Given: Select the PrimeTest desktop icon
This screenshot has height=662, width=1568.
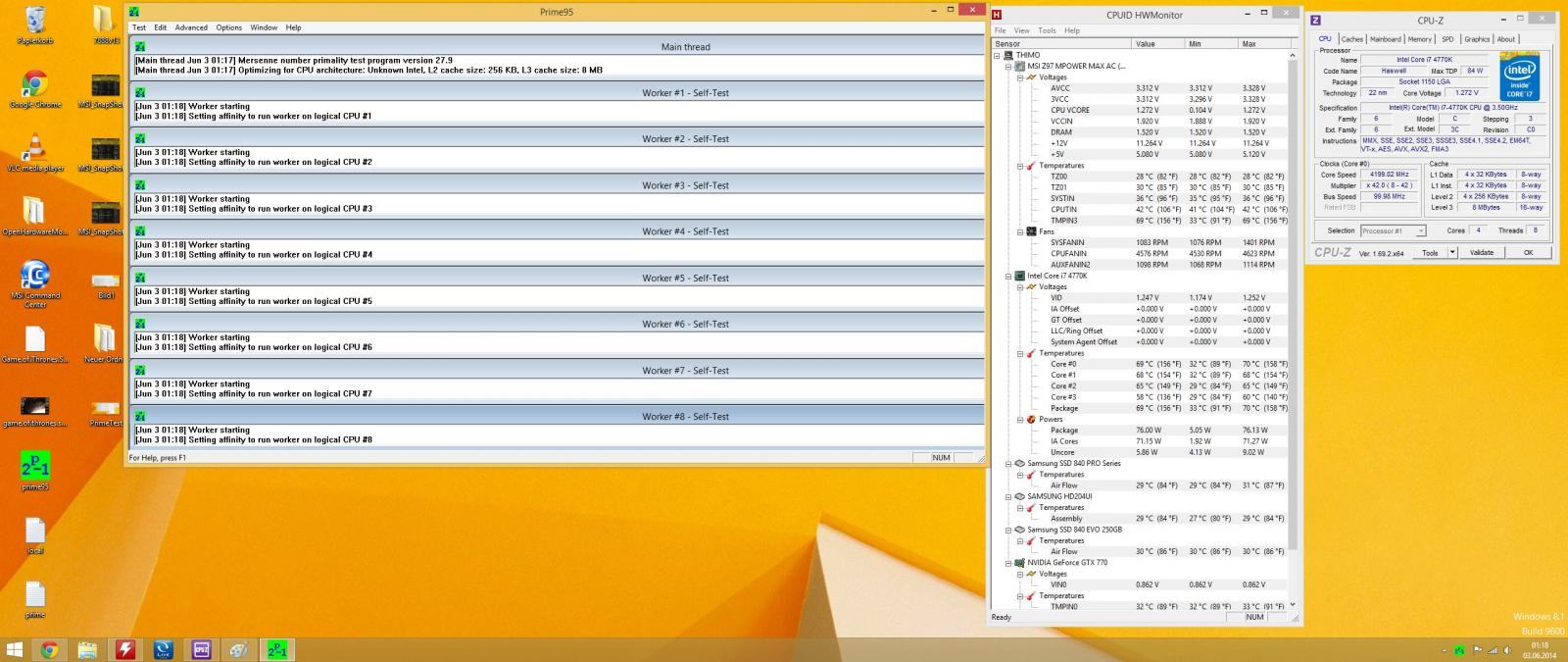Looking at the screenshot, I should tap(105, 412).
